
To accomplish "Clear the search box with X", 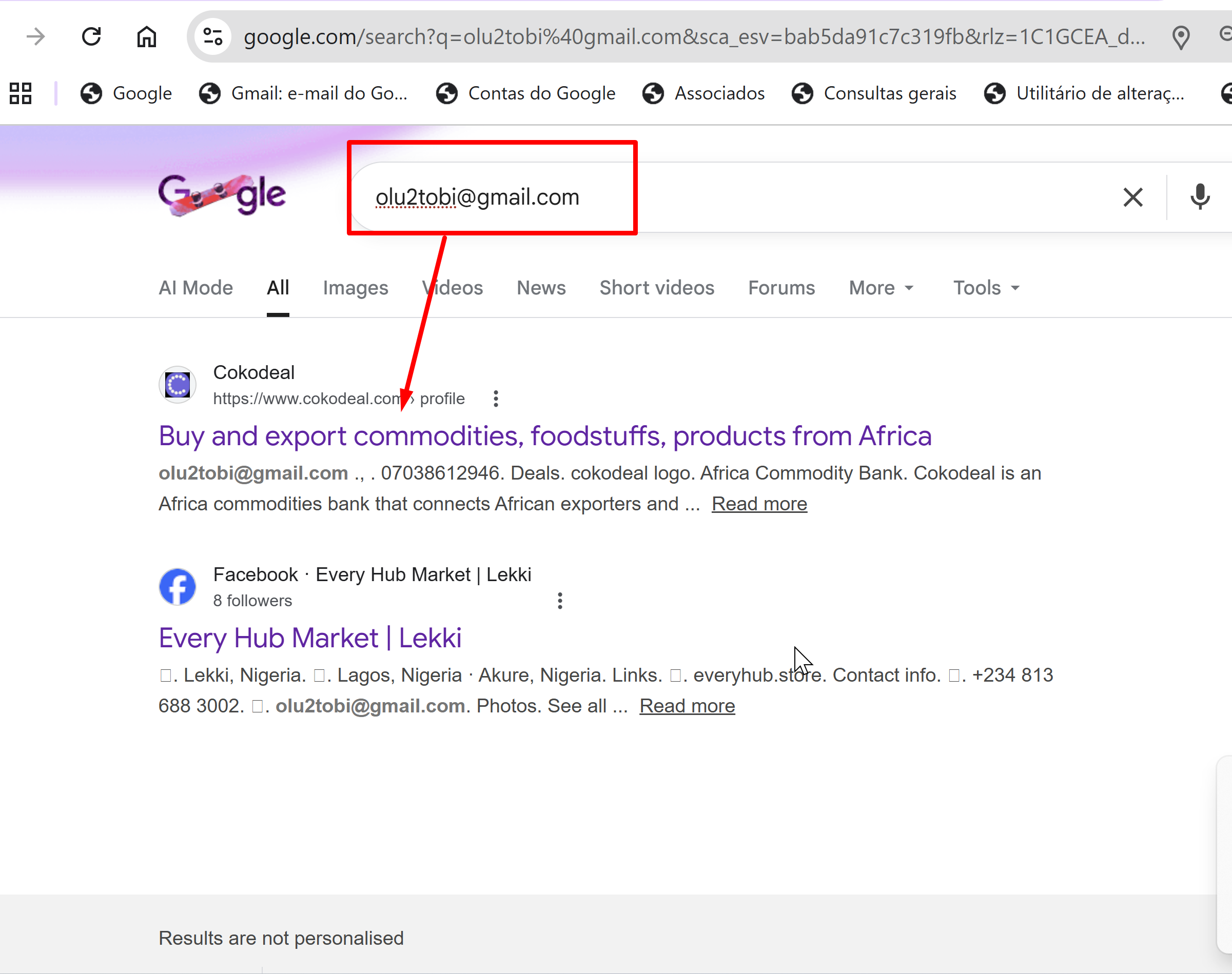I will tap(1133, 197).
